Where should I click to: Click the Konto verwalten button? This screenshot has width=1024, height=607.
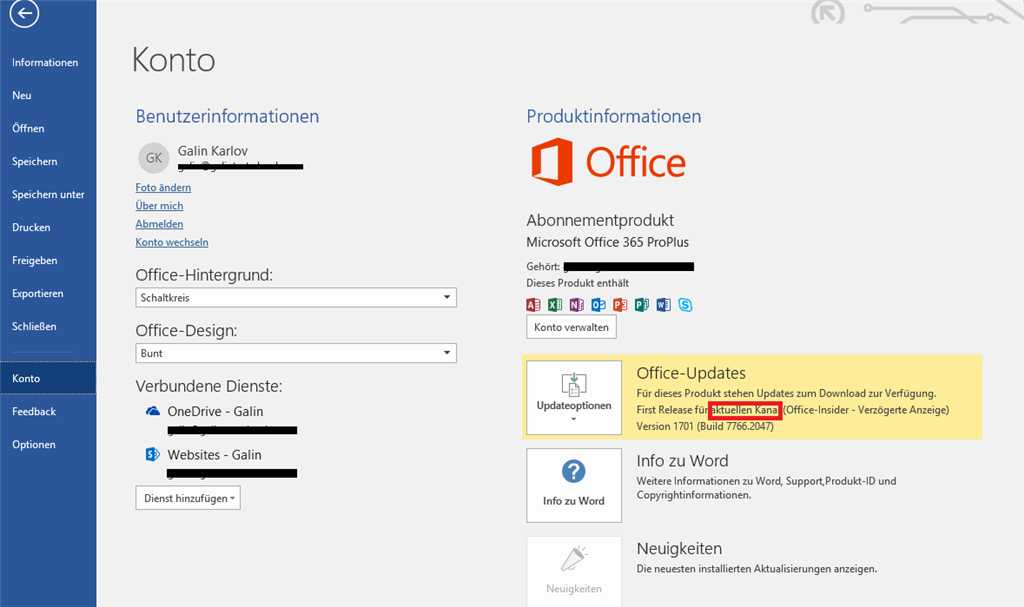(x=571, y=327)
